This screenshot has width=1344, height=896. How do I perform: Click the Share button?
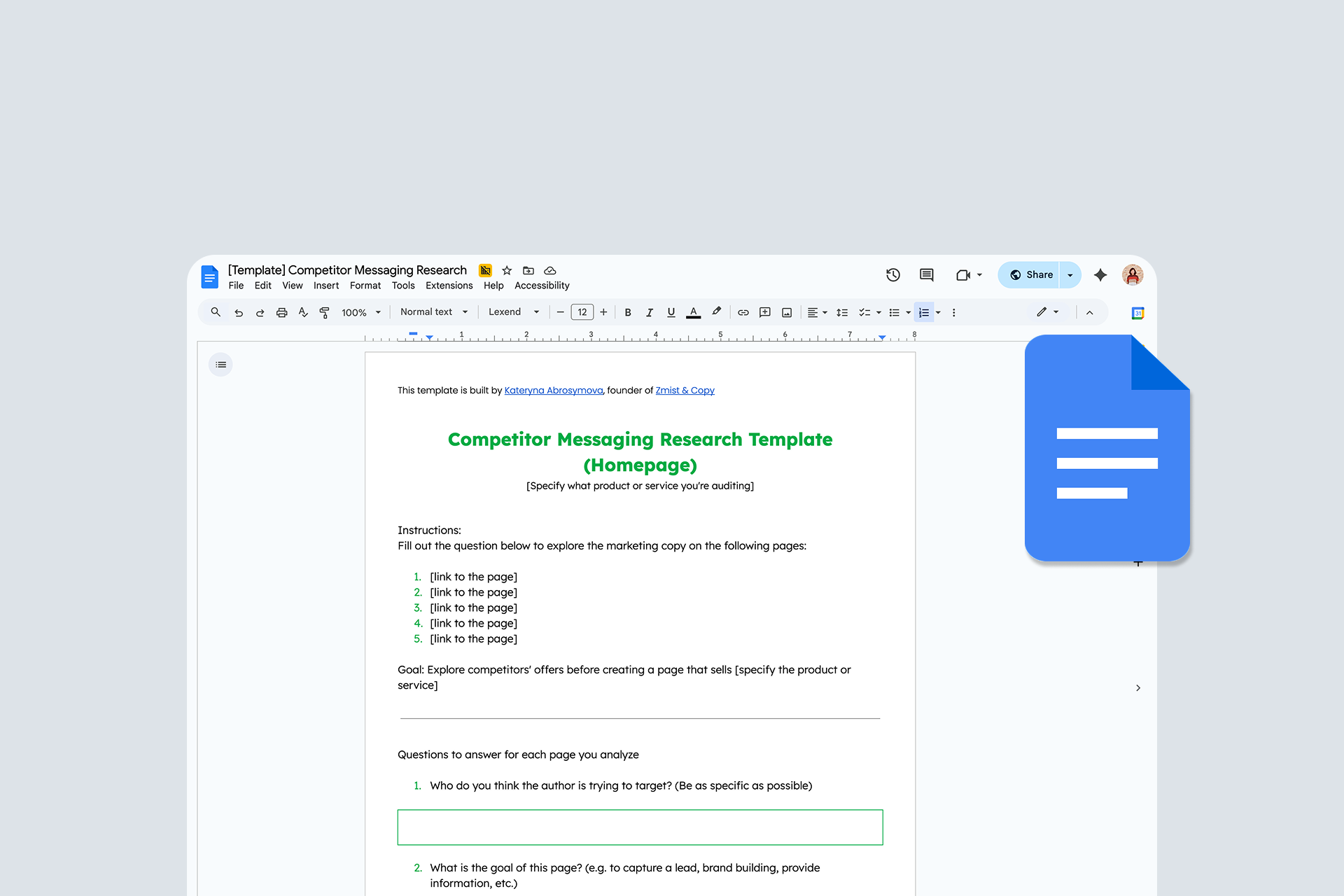point(1030,275)
